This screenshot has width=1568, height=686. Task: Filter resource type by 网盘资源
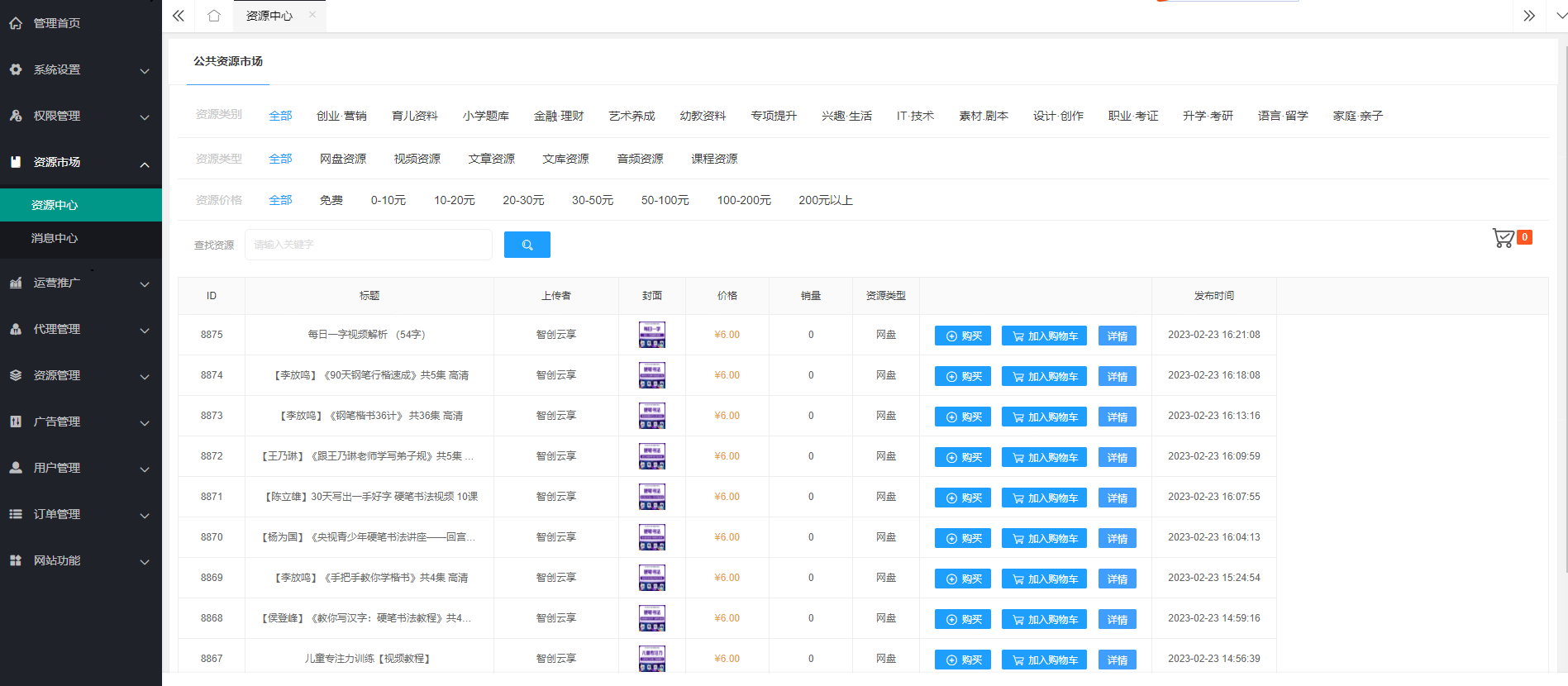tap(343, 159)
